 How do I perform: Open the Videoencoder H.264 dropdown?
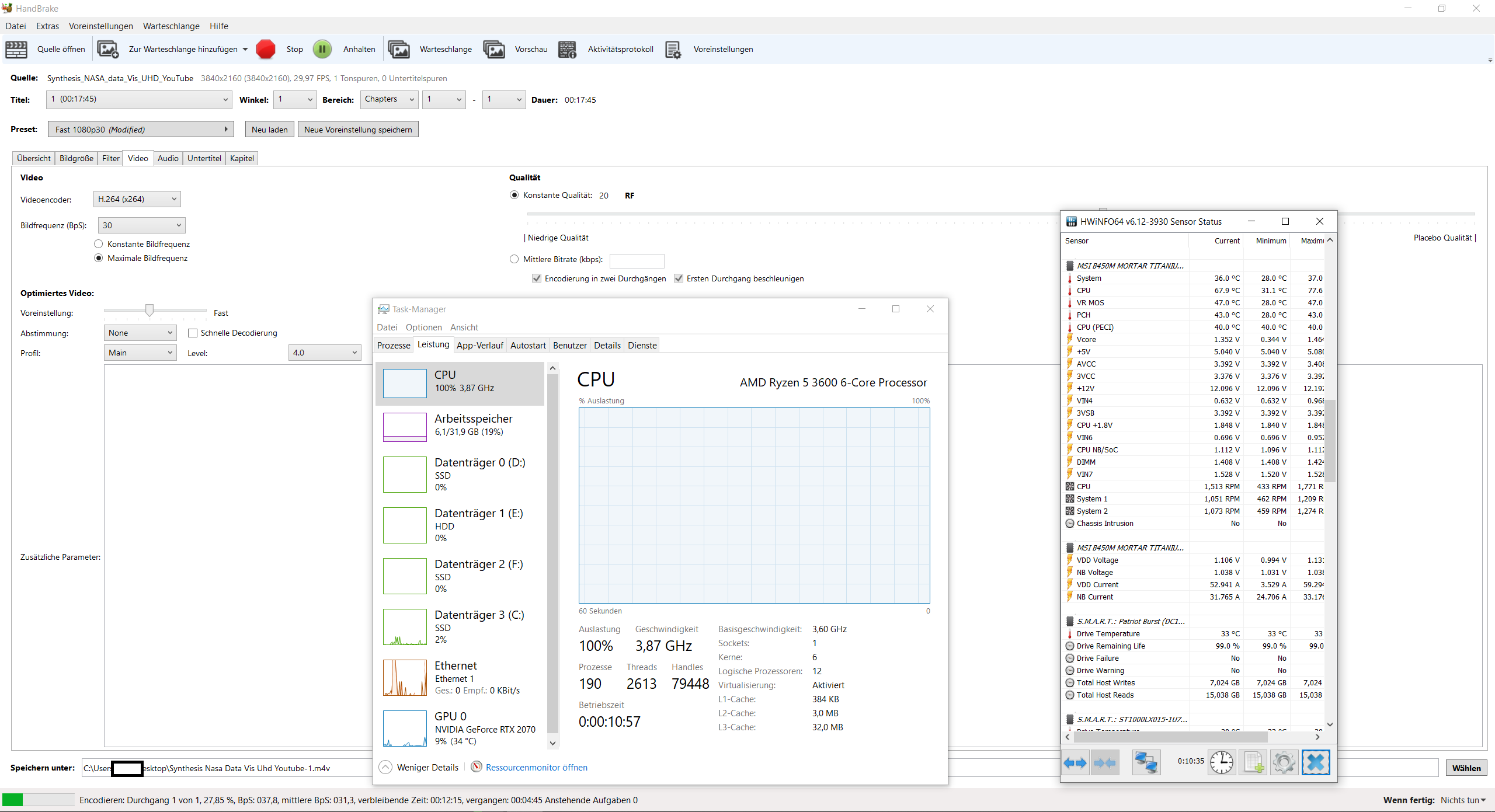point(137,199)
